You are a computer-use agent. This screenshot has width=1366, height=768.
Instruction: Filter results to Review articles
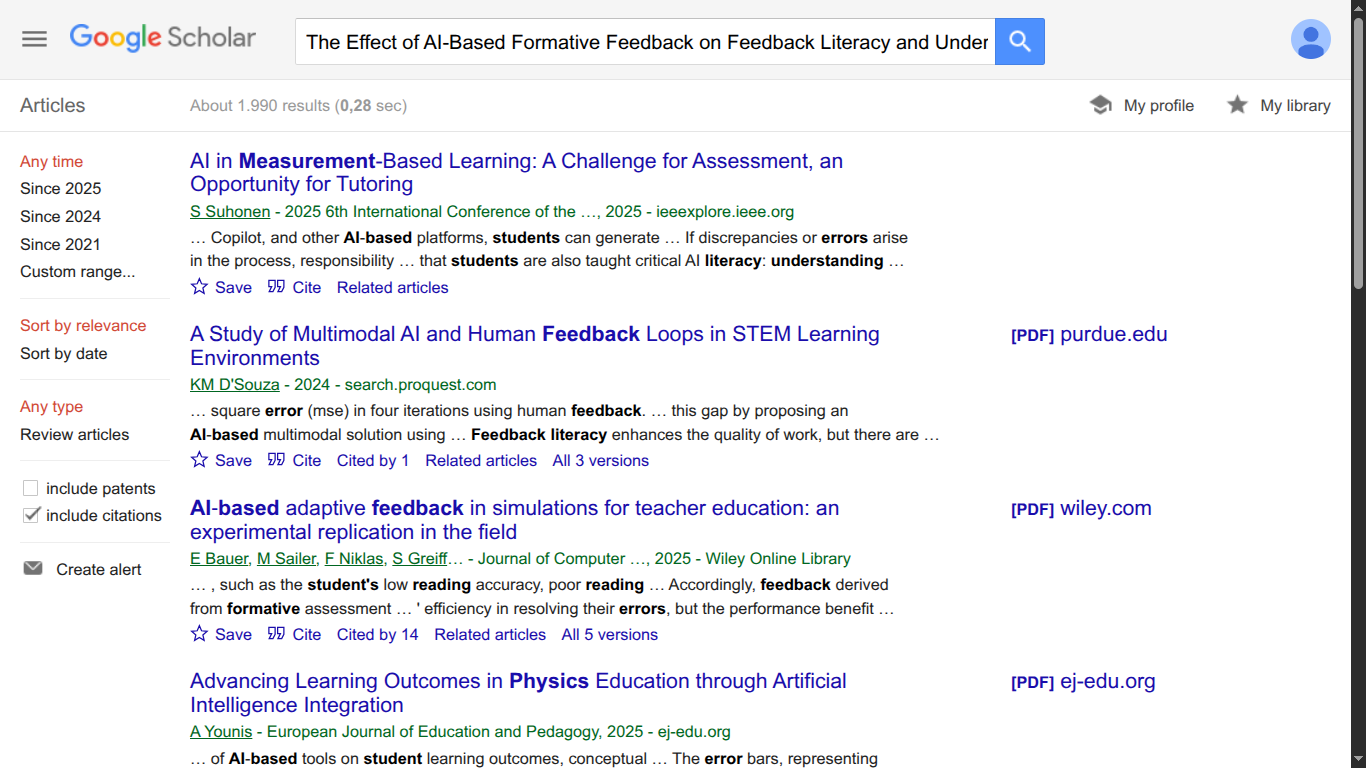point(74,434)
